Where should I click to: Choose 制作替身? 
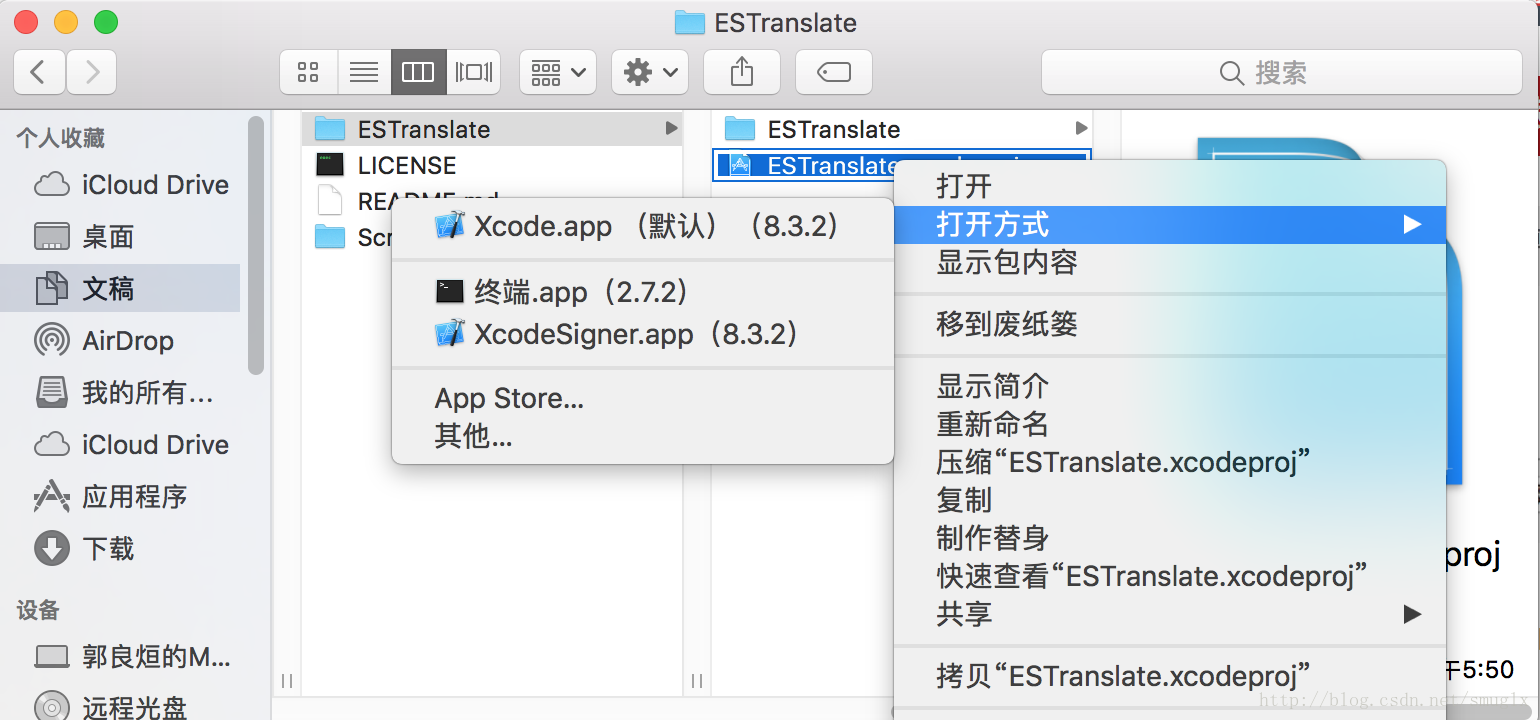click(1170, 538)
